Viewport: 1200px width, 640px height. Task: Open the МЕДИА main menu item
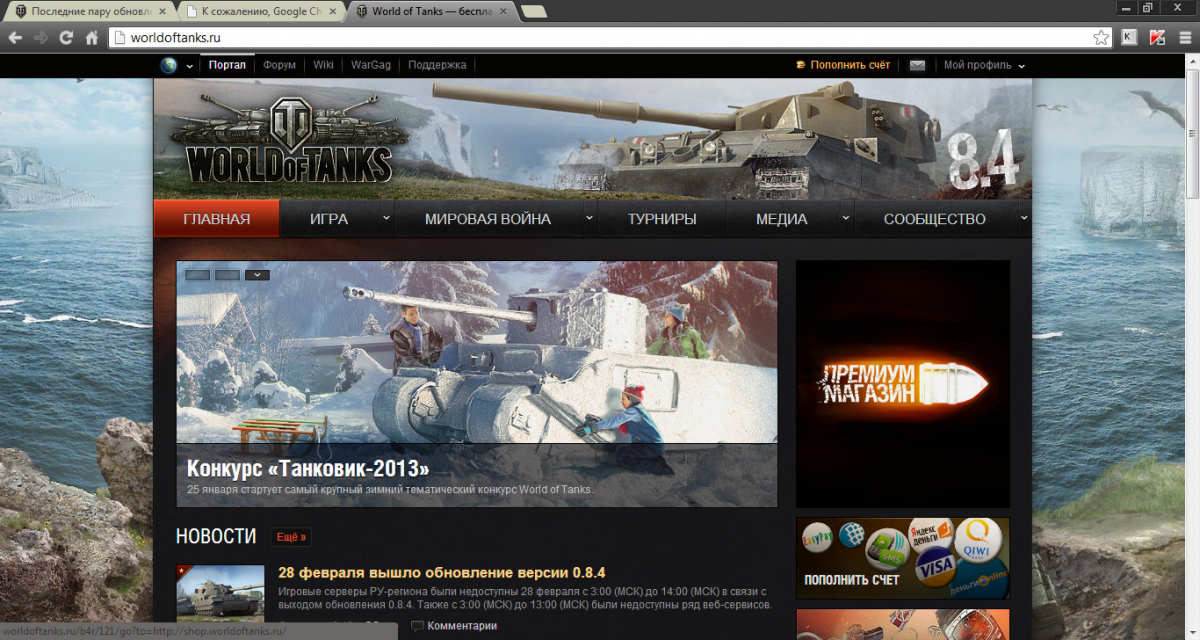[x=782, y=218]
